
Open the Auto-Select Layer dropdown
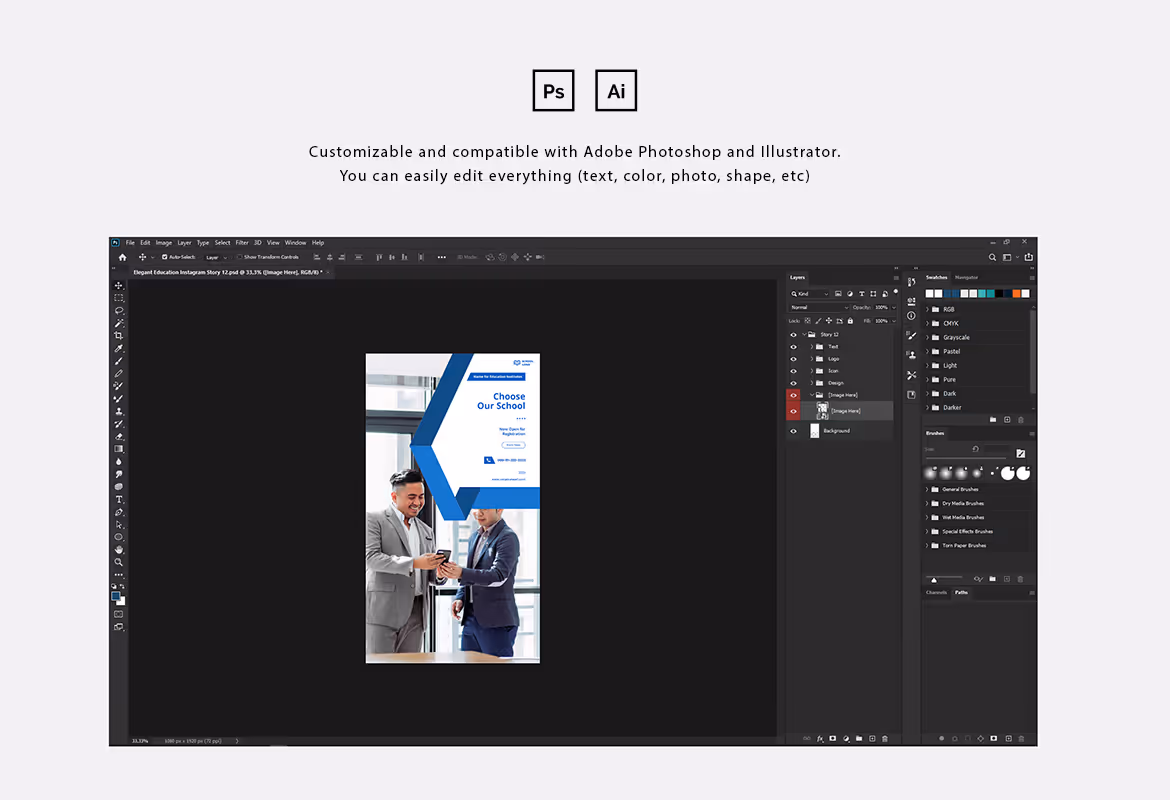coord(215,257)
